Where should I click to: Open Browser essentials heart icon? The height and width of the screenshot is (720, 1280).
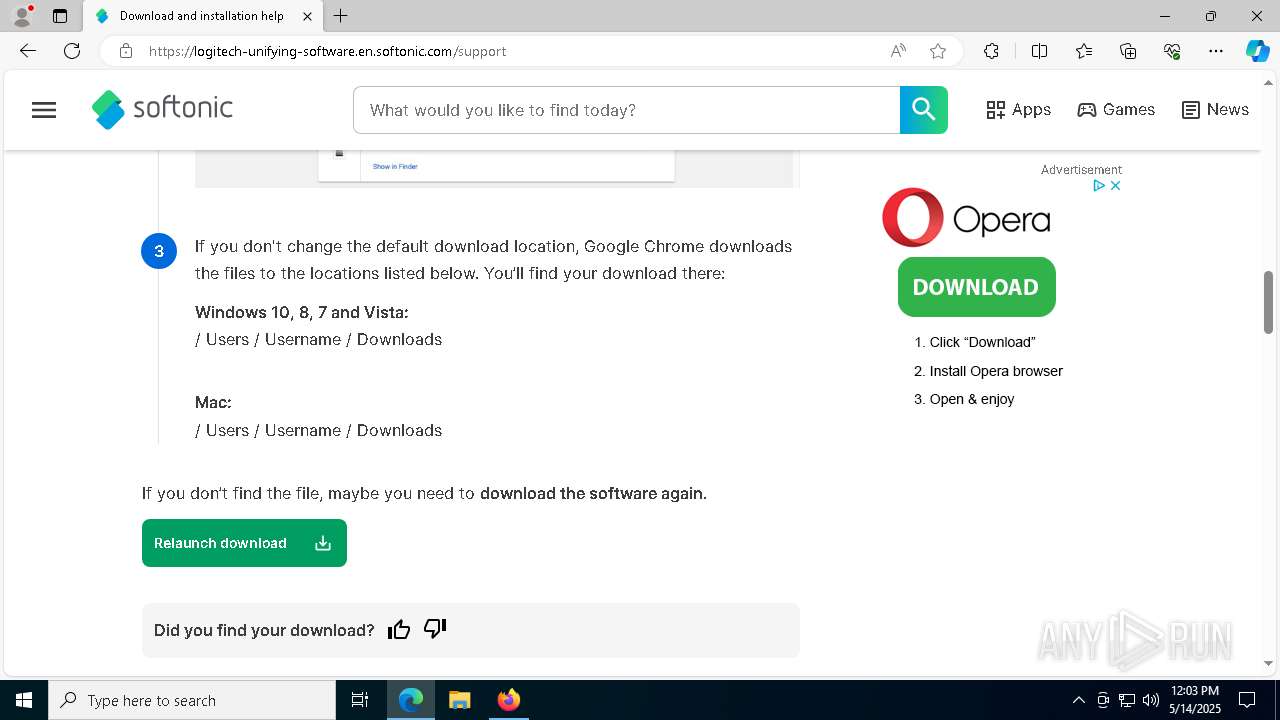pyautogui.click(x=1172, y=51)
